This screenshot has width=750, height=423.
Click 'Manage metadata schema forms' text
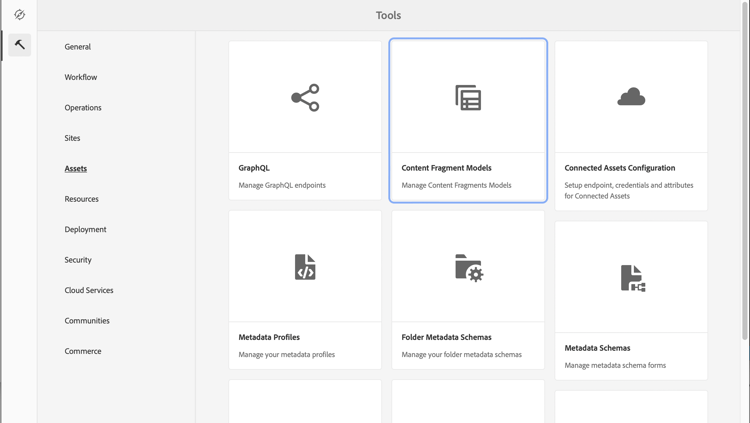pos(615,366)
